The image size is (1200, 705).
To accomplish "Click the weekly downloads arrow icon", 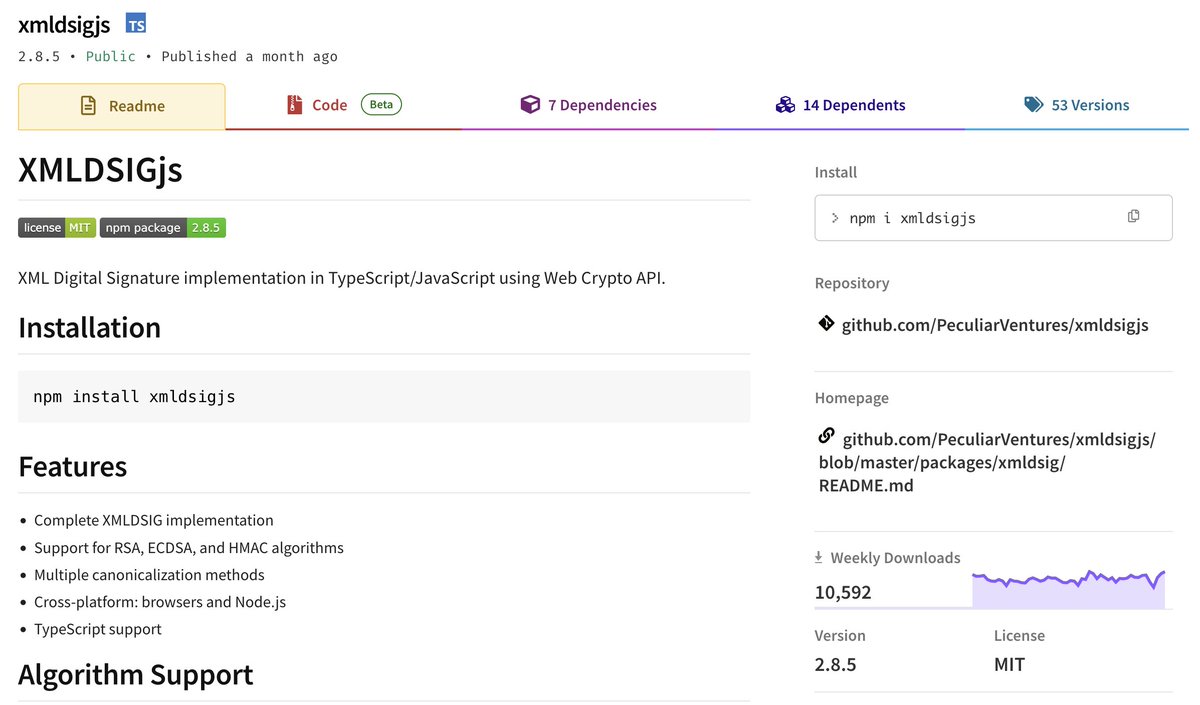I will click(819, 557).
